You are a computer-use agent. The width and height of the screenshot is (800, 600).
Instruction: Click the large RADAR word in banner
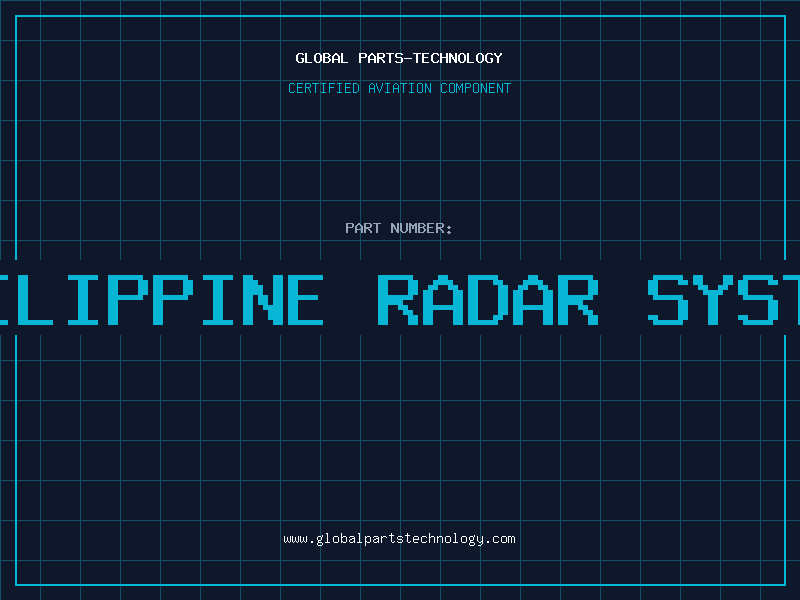[x=488, y=300]
